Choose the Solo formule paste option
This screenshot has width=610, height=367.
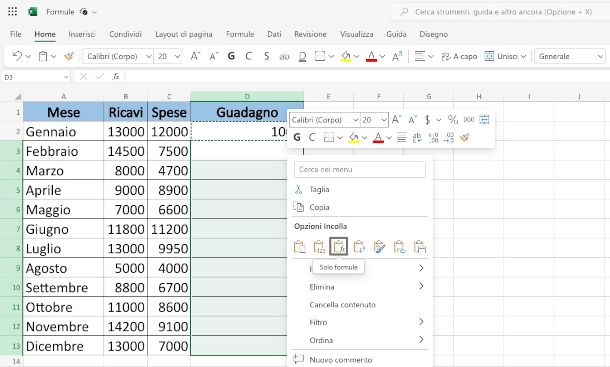click(338, 246)
